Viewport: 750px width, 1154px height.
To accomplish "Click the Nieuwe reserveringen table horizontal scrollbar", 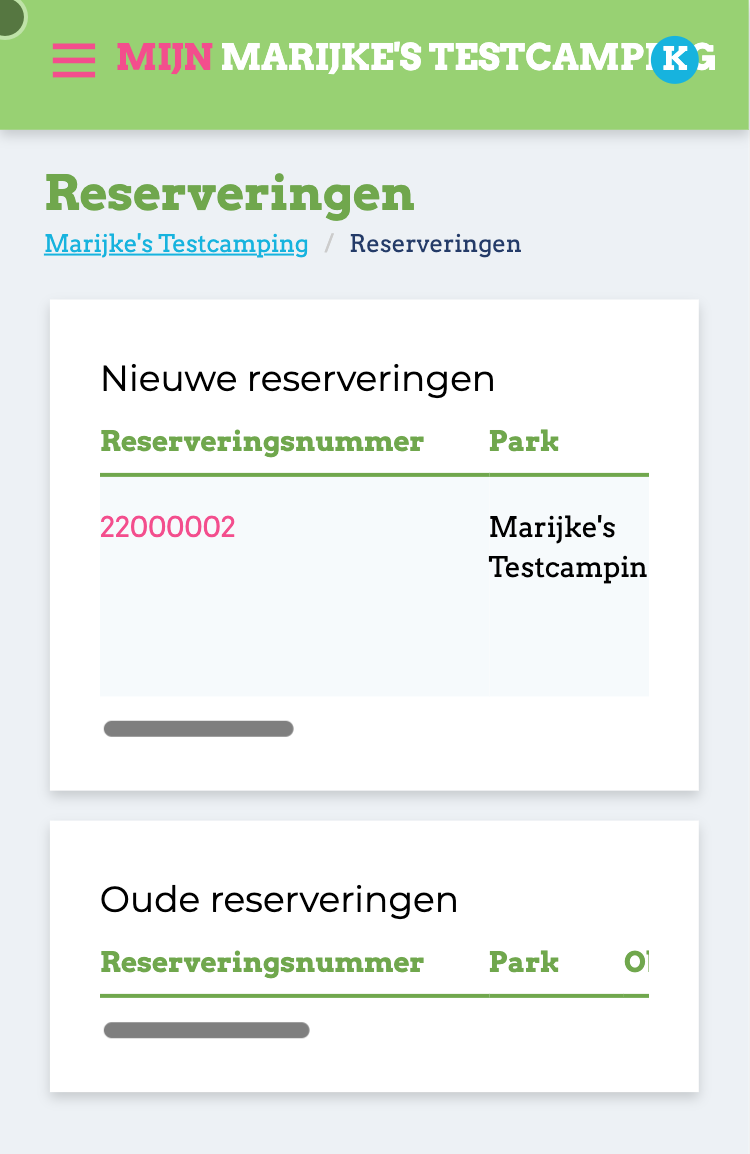I will pyautogui.click(x=199, y=729).
